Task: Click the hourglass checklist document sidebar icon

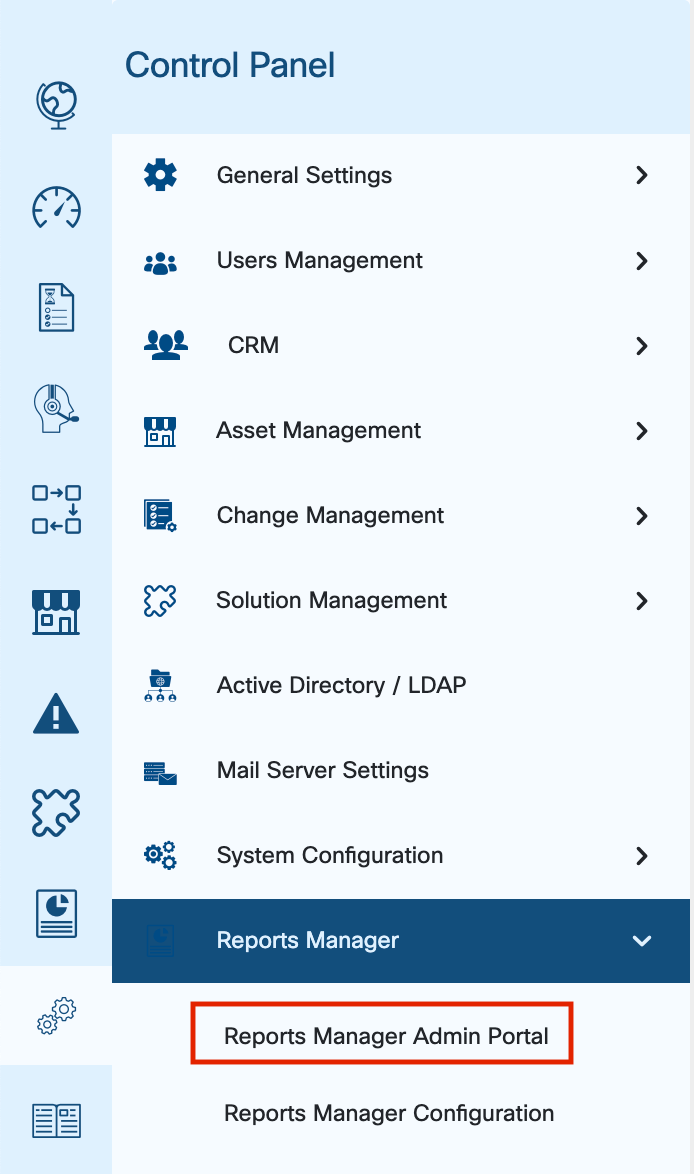Action: point(56,307)
